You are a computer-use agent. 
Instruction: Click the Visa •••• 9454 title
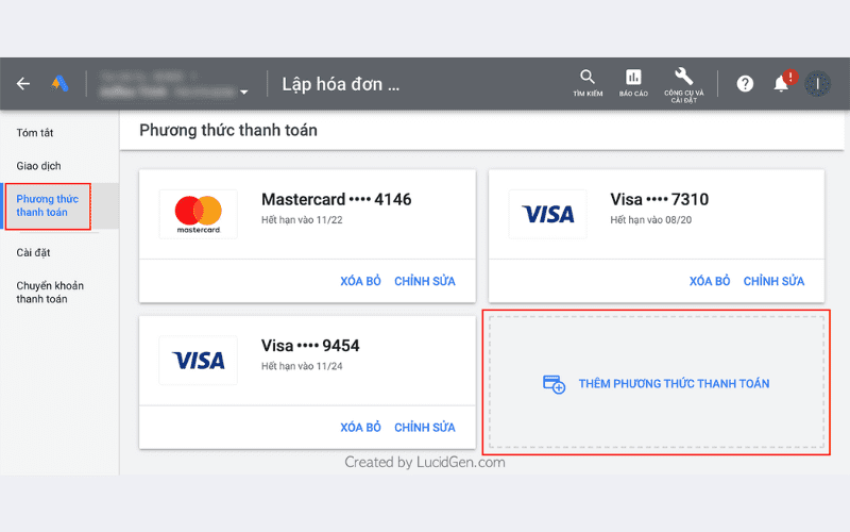coord(310,345)
